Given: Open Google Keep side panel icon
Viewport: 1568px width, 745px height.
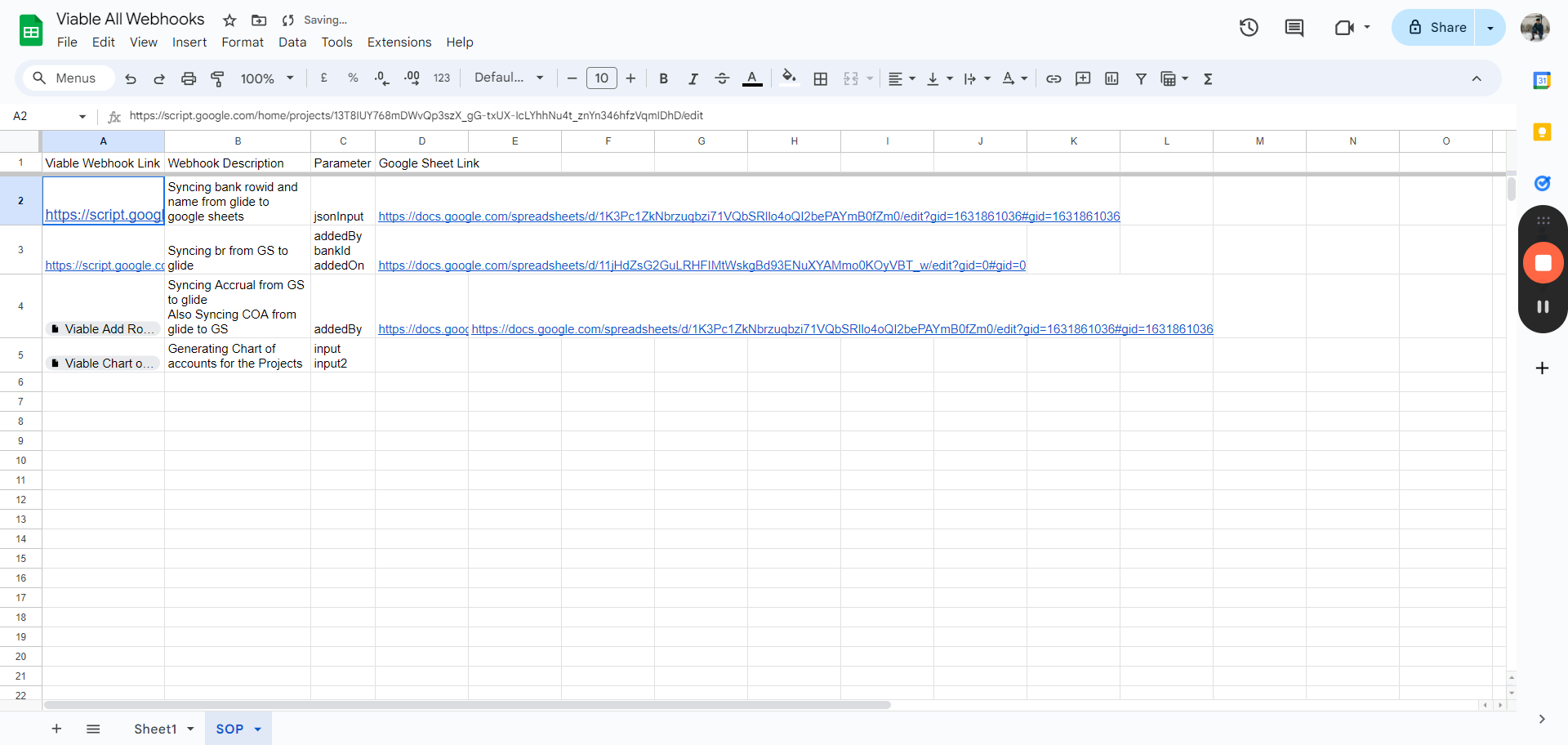Looking at the screenshot, I should tap(1542, 132).
